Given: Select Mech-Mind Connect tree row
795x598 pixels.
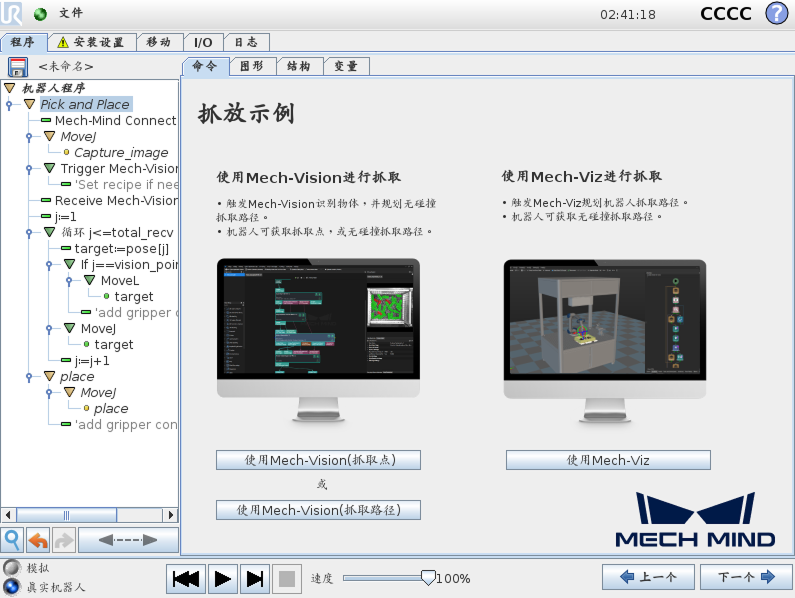Looking at the screenshot, I should click(109, 121).
